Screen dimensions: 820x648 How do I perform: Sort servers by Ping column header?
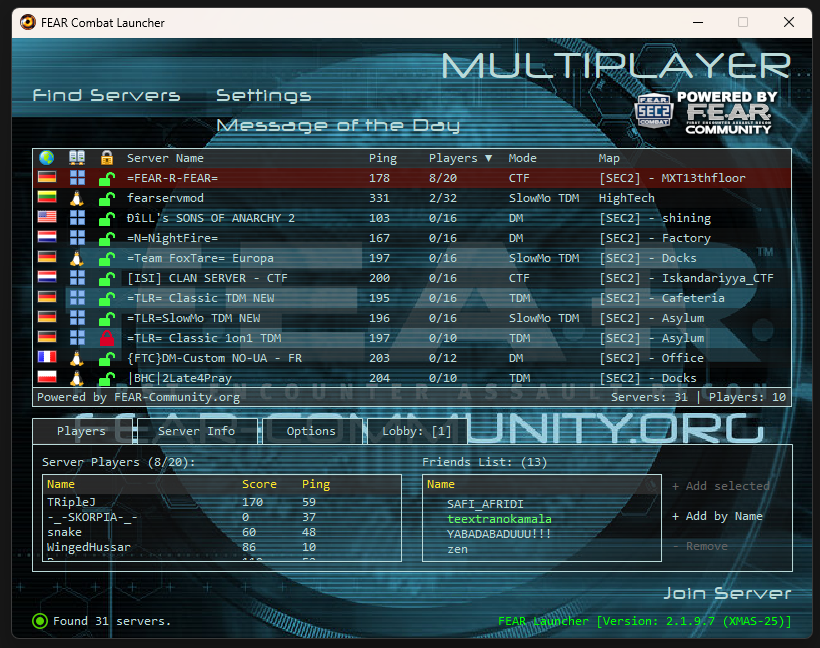click(383, 158)
